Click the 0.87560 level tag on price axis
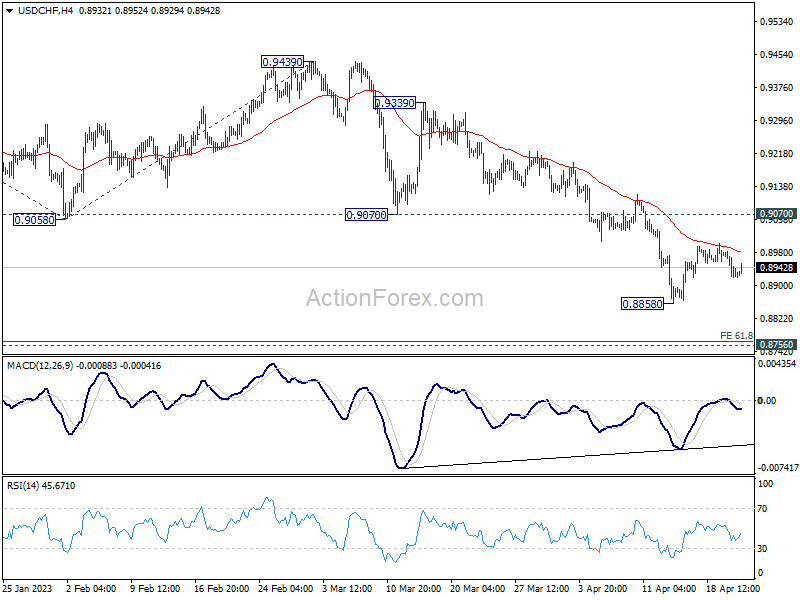The width and height of the screenshot is (800, 600). (776, 345)
